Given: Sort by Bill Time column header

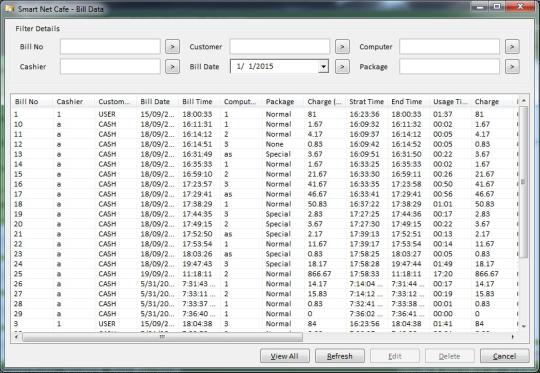Looking at the screenshot, I should click(199, 102).
